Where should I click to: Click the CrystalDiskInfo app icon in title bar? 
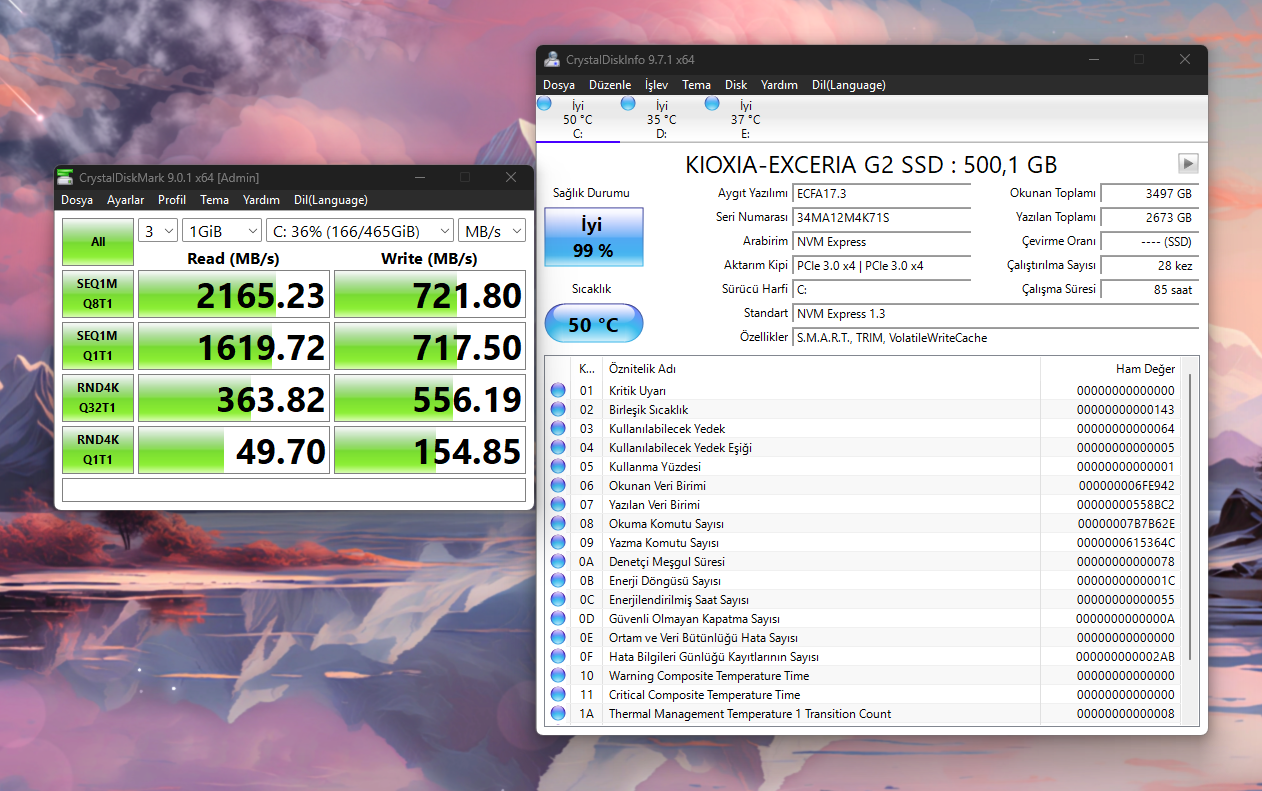[x=552, y=59]
